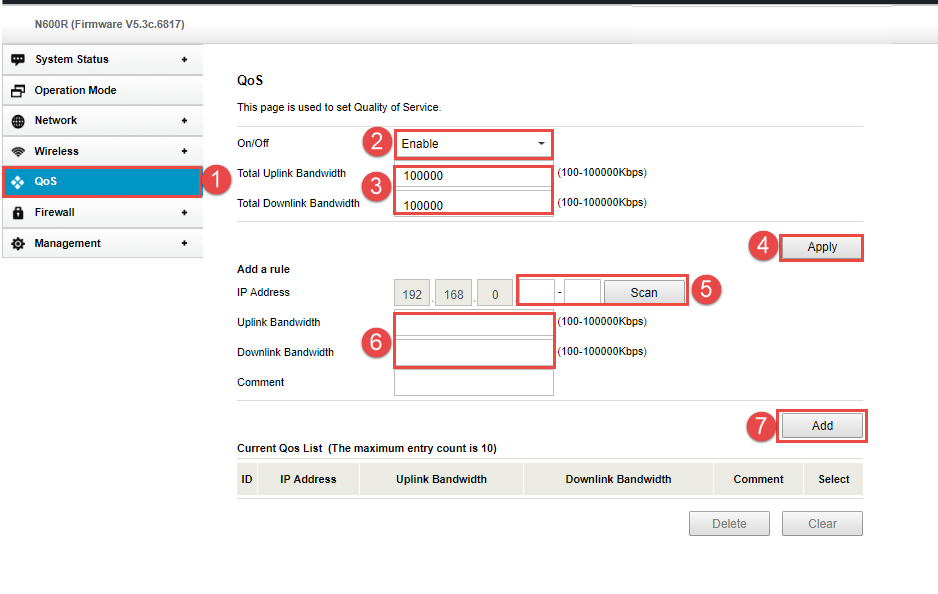This screenshot has height=594, width=938.
Task: Click the N600R firmware version text
Action: [x=109, y=25]
